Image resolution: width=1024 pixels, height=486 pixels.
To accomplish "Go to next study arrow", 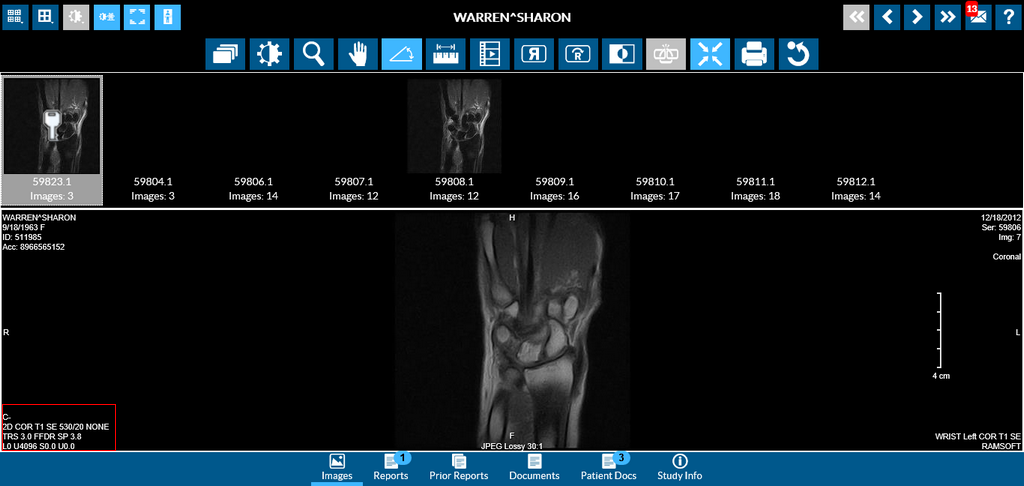I will click(947, 17).
